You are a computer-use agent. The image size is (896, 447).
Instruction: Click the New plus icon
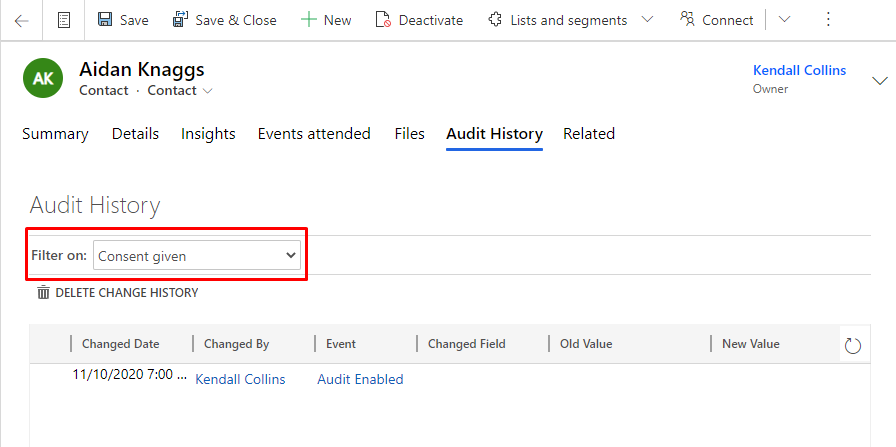click(309, 20)
